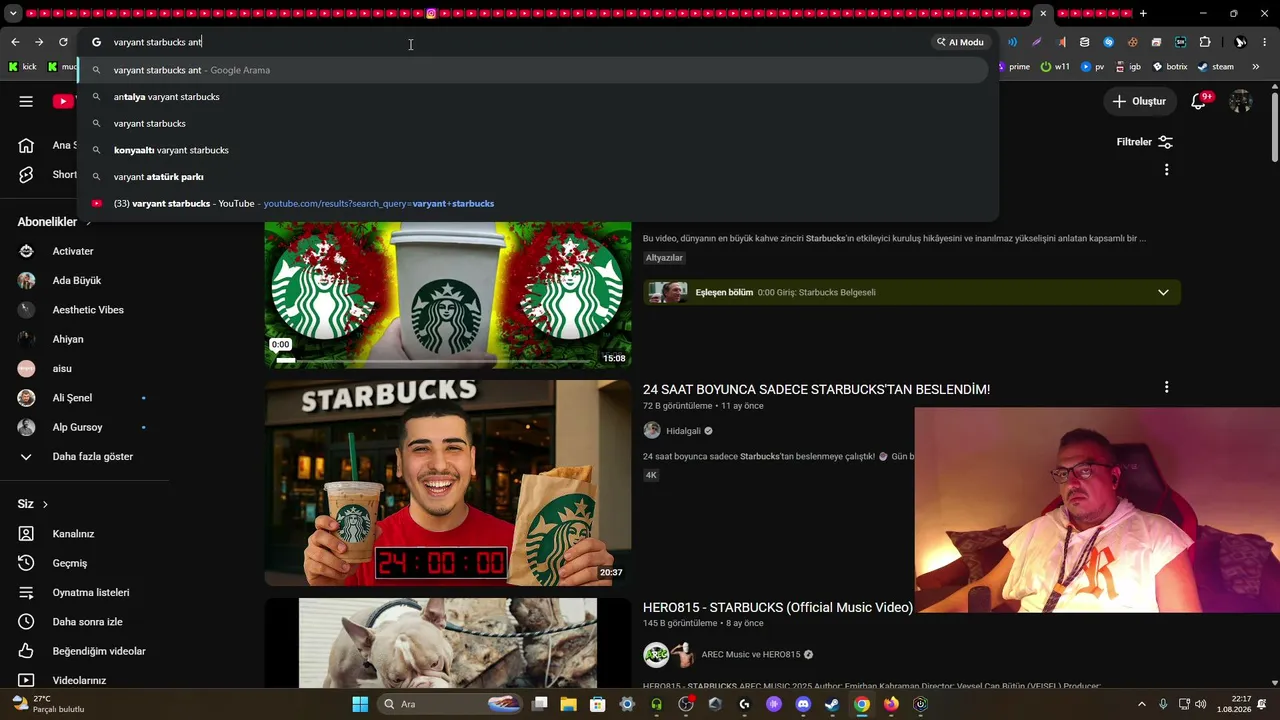Show hidden system tray icons
The height and width of the screenshot is (720, 1280).
[x=1142, y=704]
